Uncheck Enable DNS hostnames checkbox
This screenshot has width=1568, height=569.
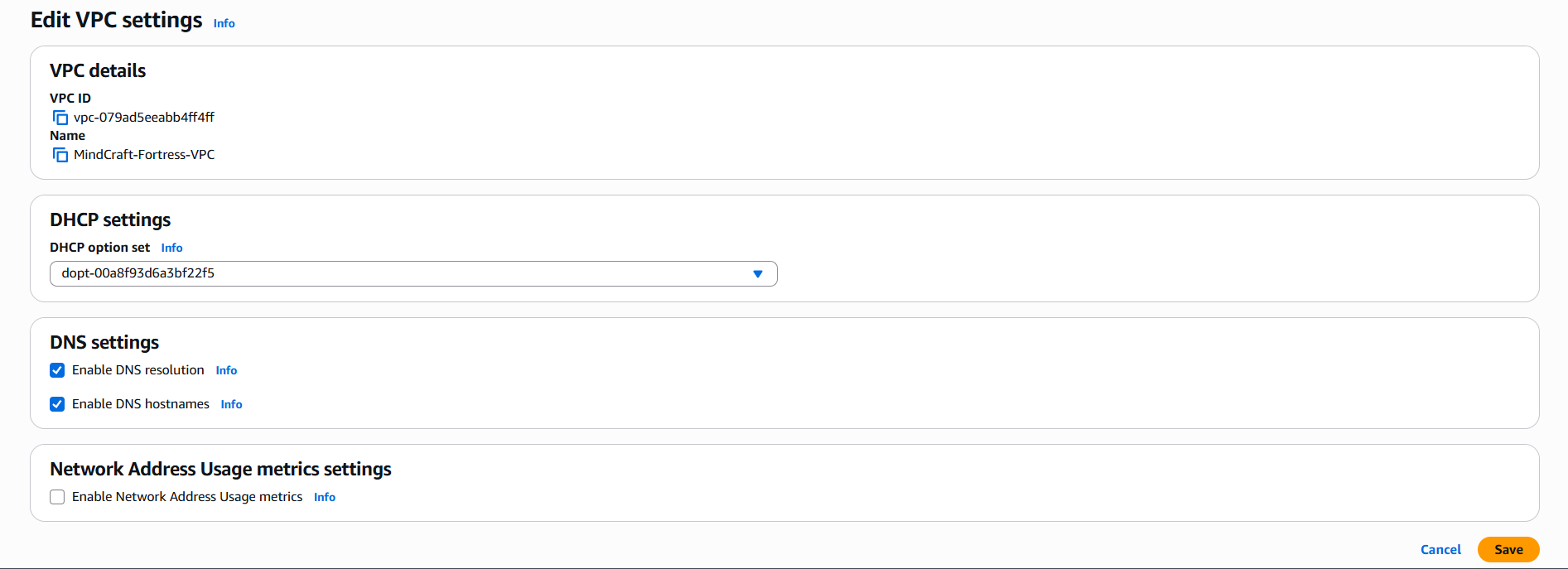pos(57,404)
